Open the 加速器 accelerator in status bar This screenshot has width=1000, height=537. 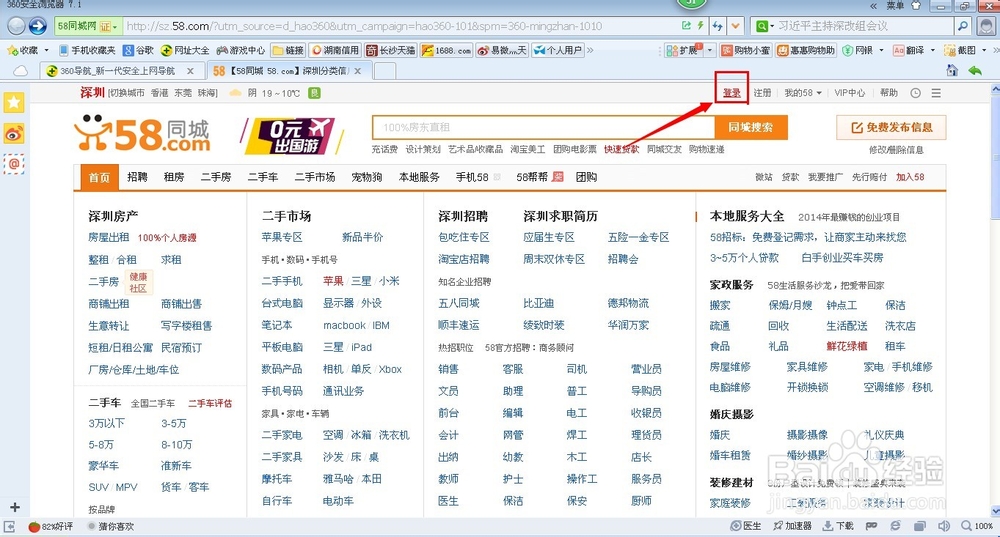[793, 526]
